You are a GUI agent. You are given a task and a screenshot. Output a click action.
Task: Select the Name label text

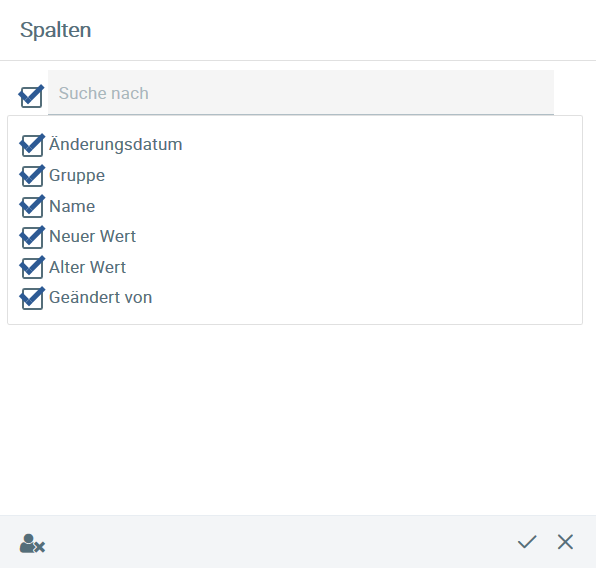[72, 206]
